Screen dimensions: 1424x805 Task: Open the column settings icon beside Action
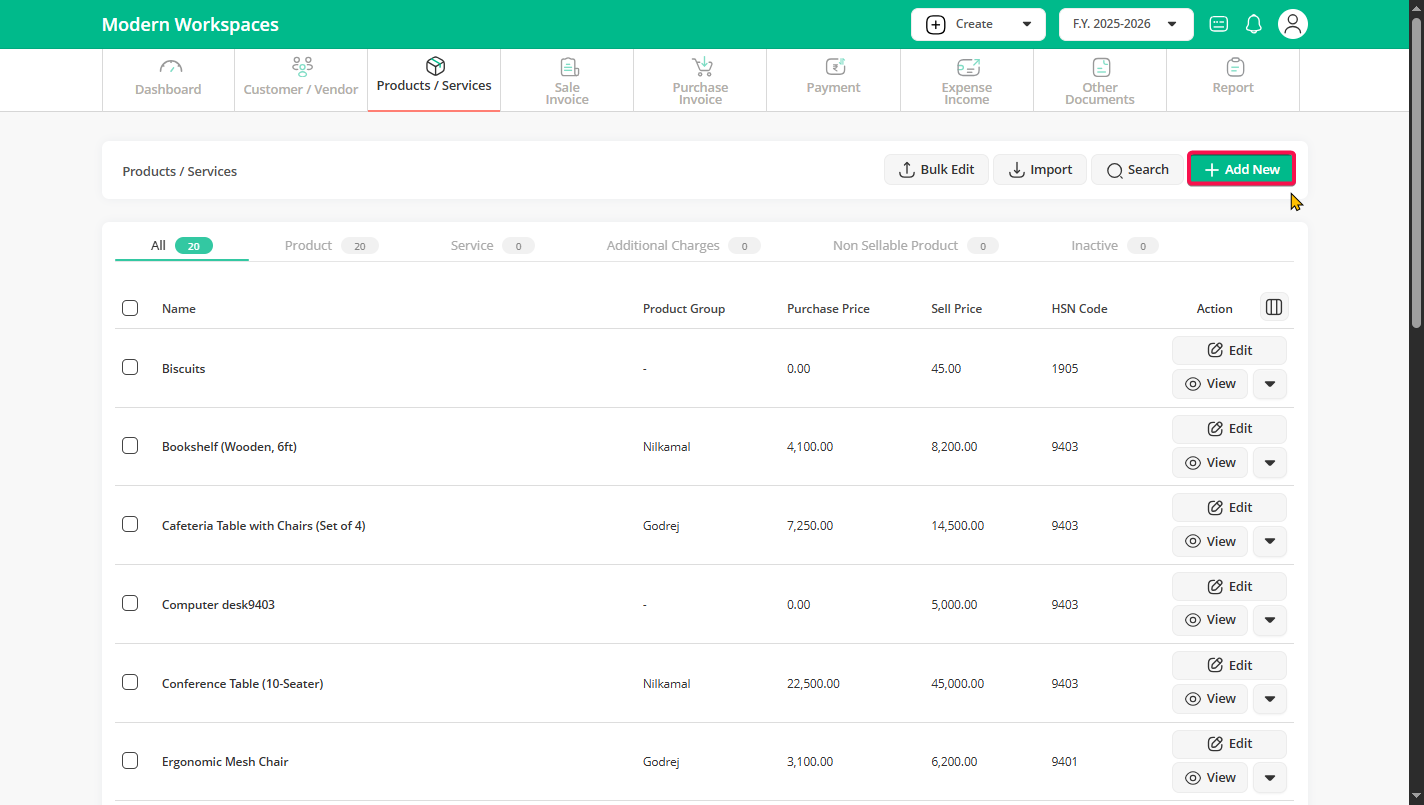[x=1274, y=307]
